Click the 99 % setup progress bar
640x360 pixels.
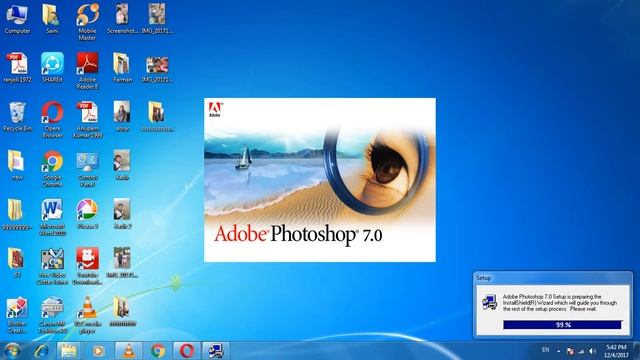point(562,325)
